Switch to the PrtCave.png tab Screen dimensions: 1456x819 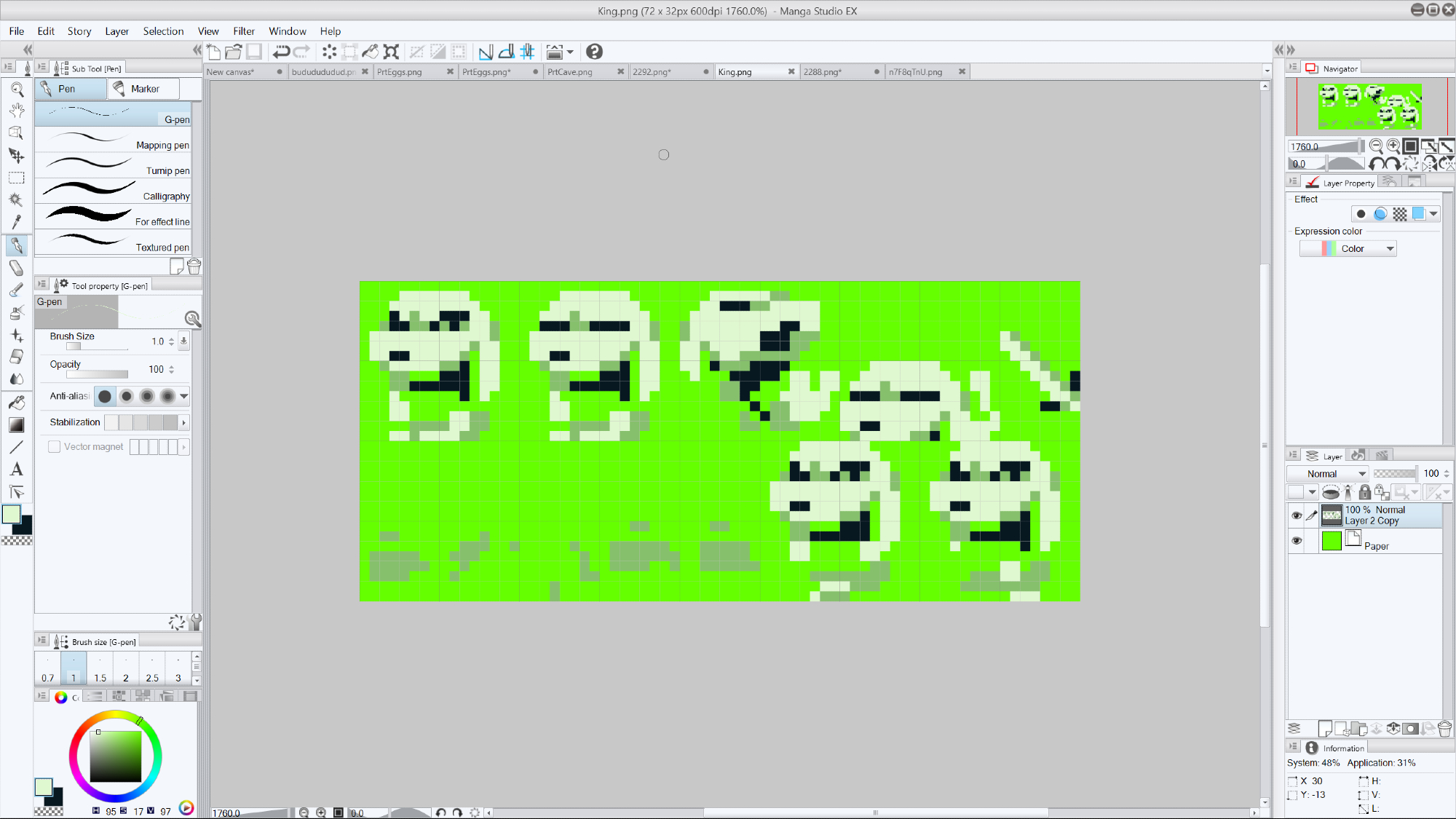click(x=570, y=72)
